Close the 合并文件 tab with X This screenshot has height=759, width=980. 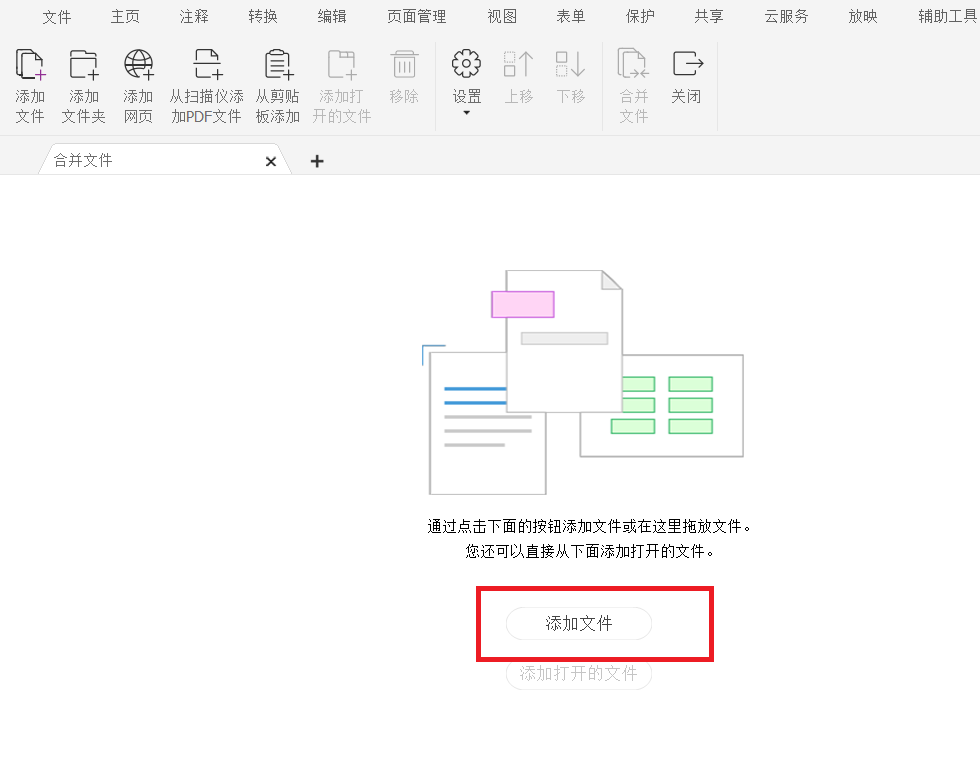[271, 160]
